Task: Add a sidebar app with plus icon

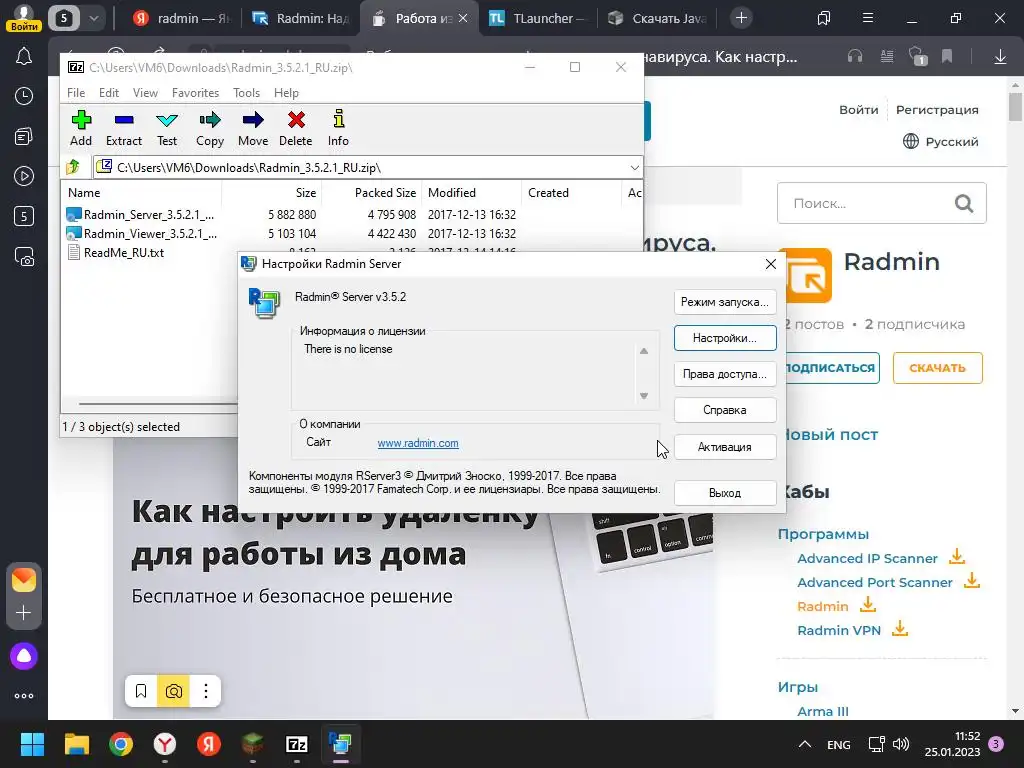Action: (x=24, y=613)
